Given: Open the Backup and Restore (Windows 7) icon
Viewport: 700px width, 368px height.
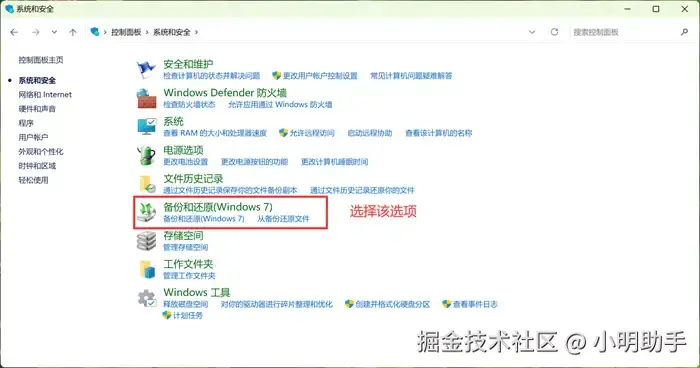Looking at the screenshot, I should (x=146, y=212).
